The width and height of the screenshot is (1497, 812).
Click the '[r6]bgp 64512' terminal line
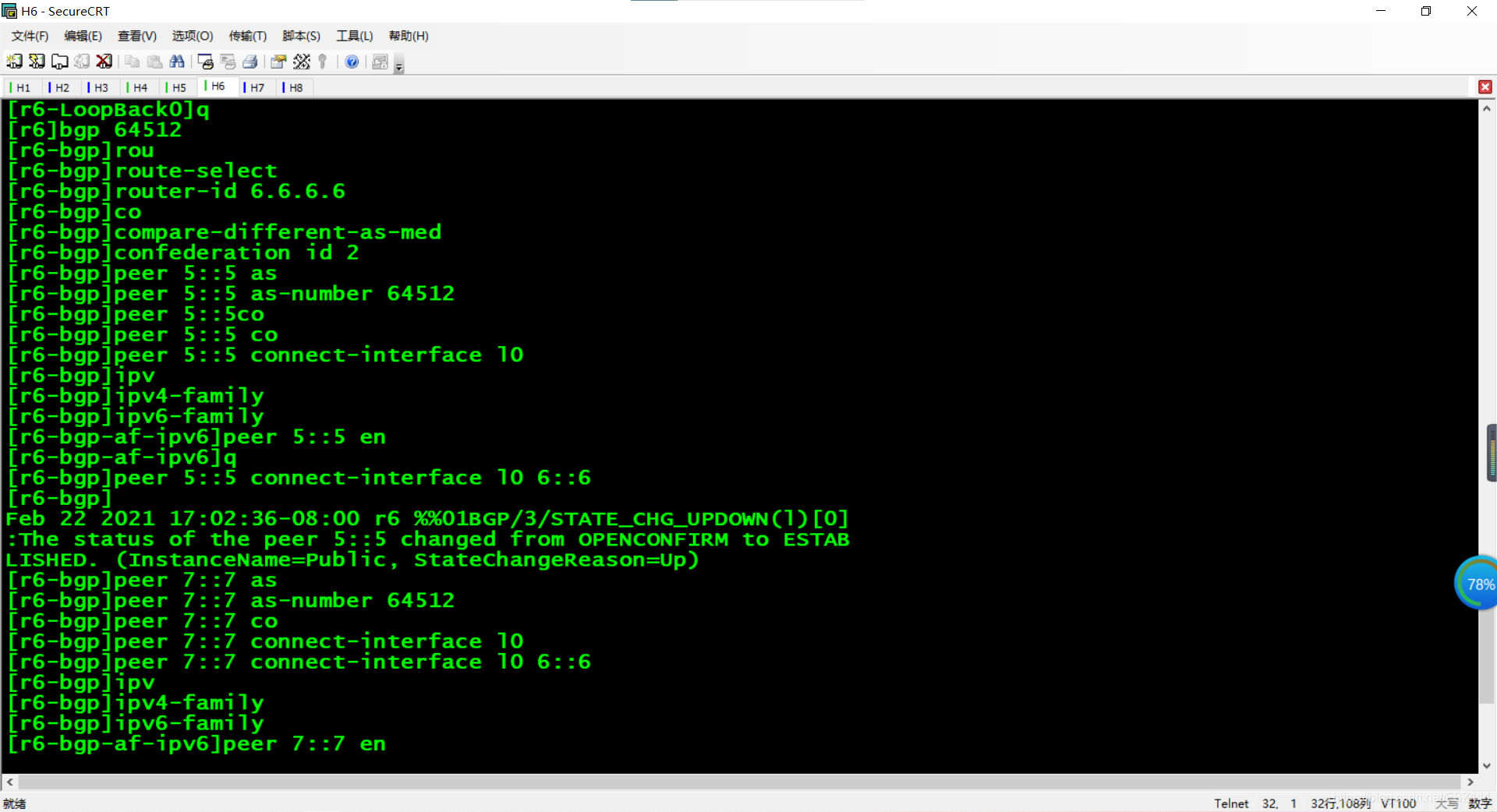94,130
